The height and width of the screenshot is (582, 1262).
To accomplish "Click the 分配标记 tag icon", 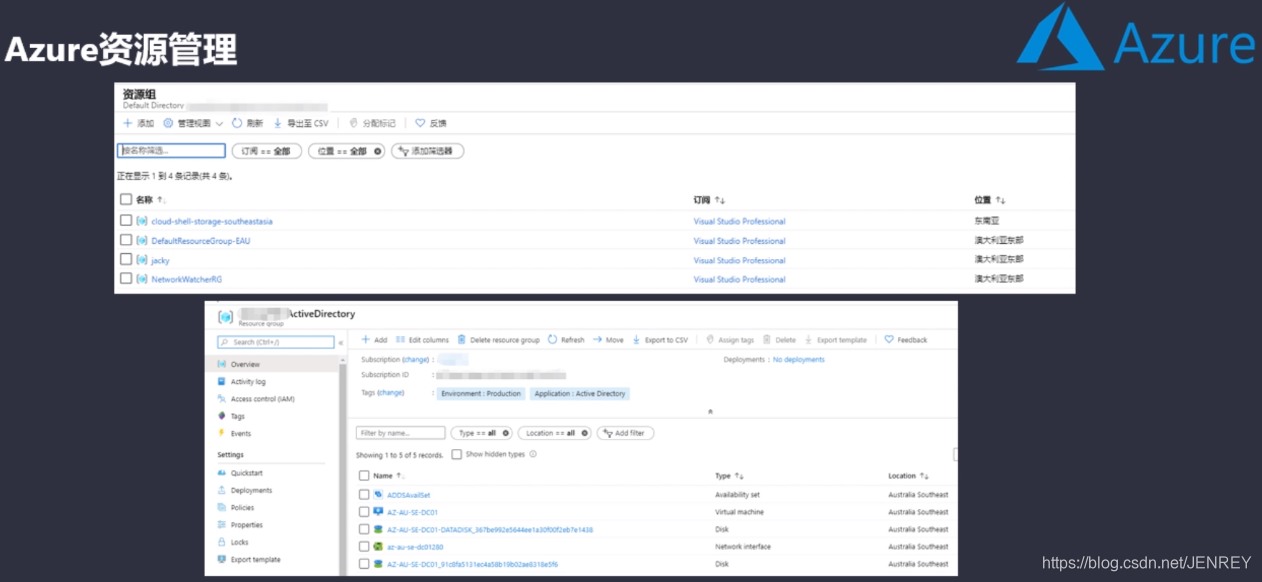I will pyautogui.click(x=353, y=123).
